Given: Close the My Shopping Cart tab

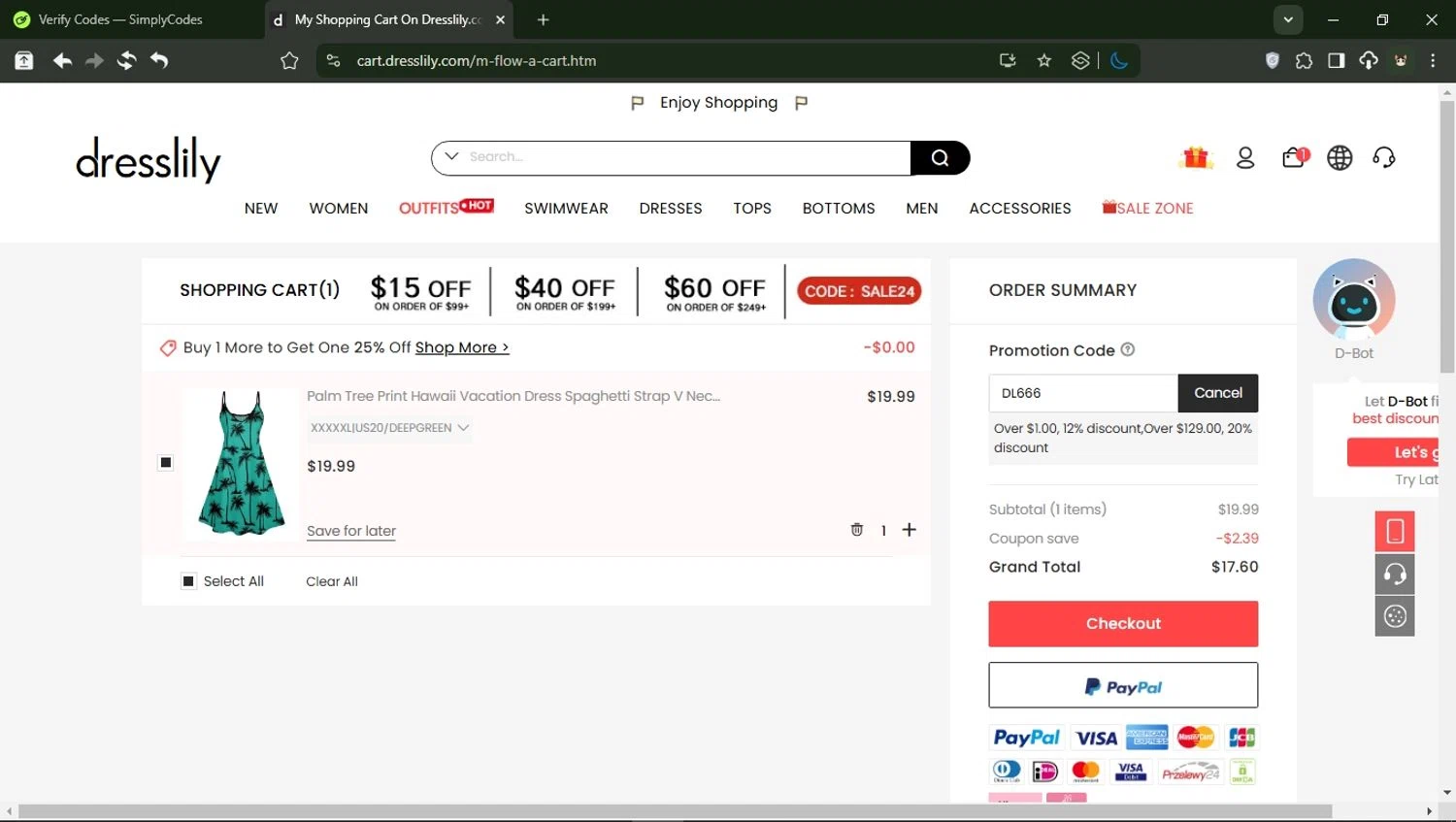Looking at the screenshot, I should tap(500, 19).
